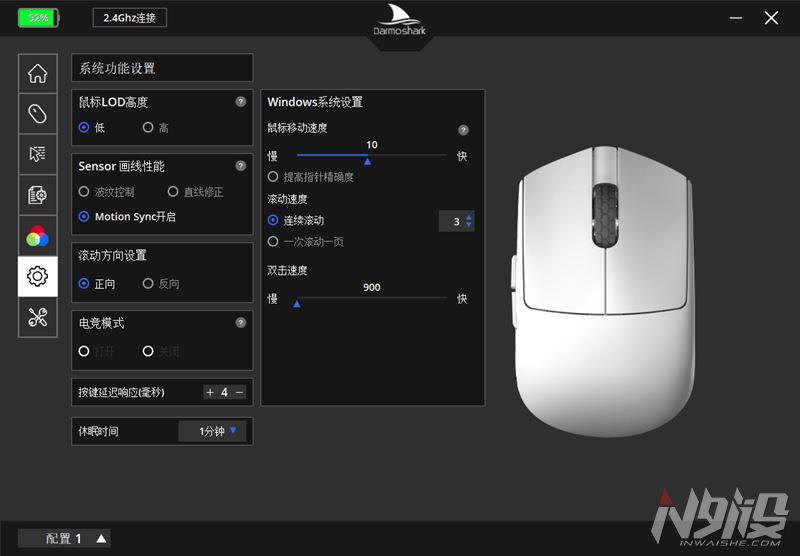This screenshot has height=556, width=800.
Task: Select the gear system settings icon
Action: [x=37, y=276]
